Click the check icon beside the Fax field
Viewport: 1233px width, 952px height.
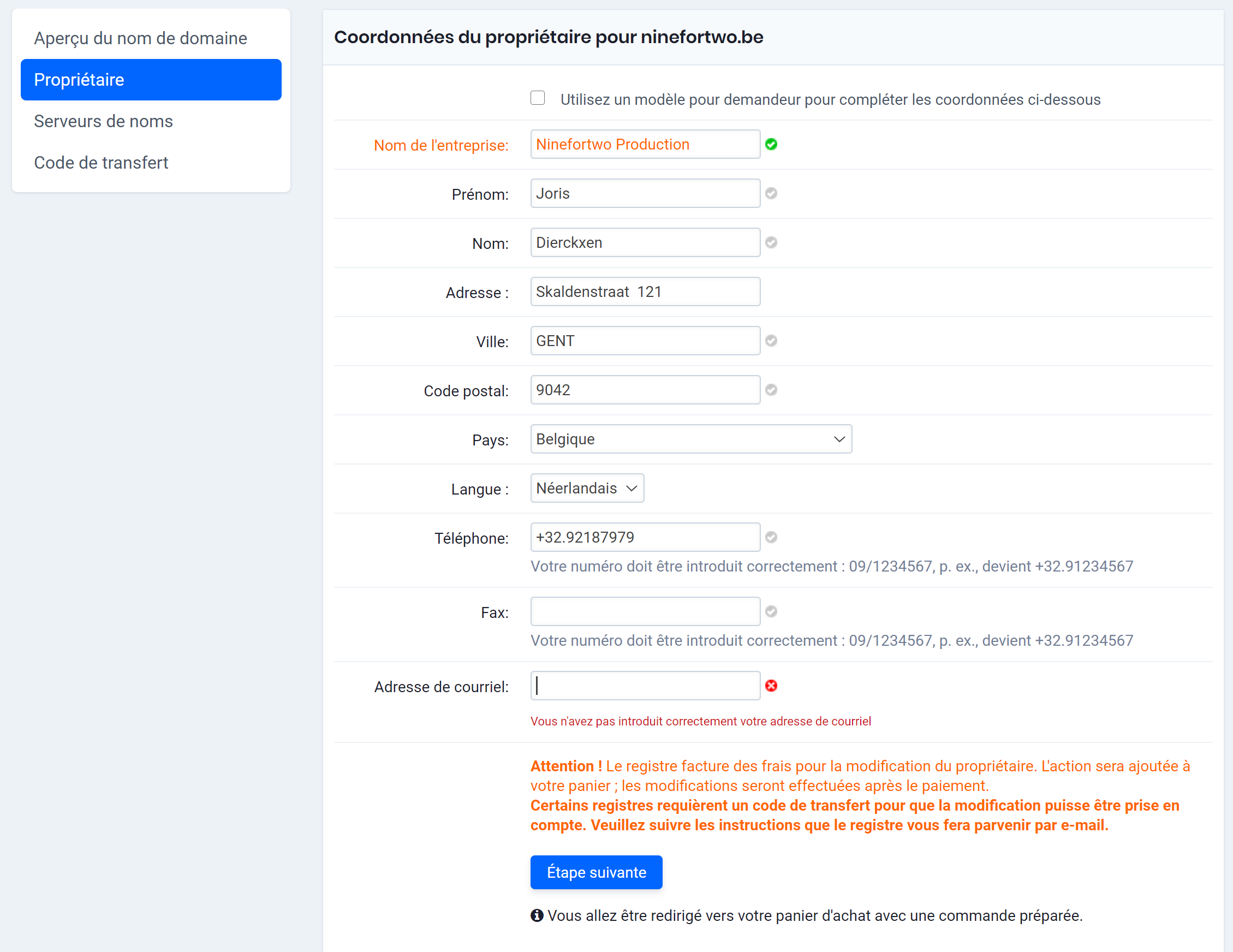point(772,611)
